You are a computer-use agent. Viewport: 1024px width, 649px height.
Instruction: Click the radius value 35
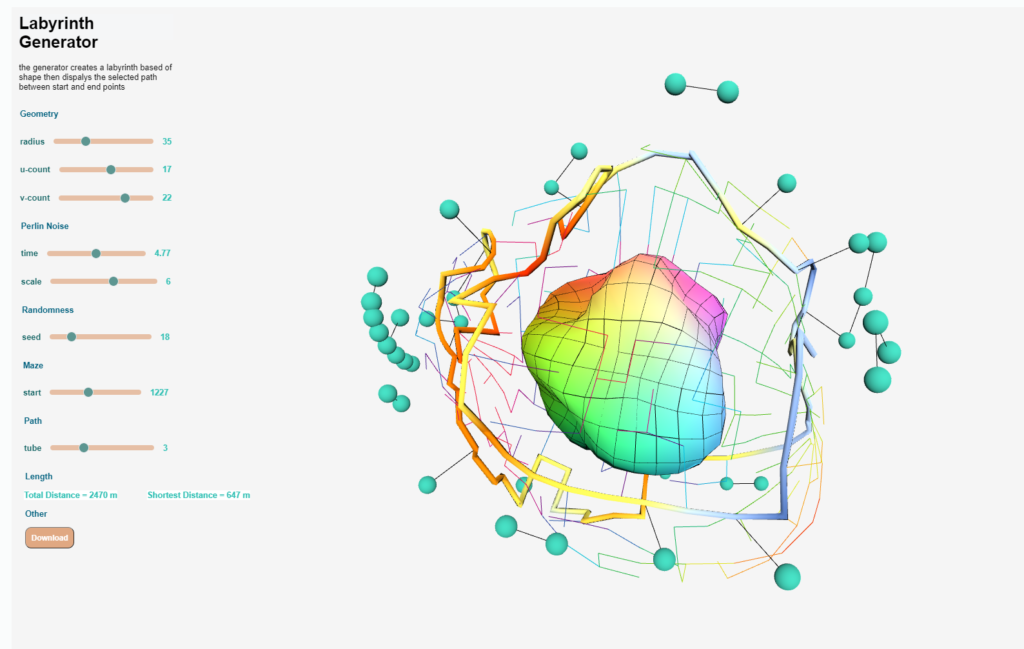(x=167, y=142)
